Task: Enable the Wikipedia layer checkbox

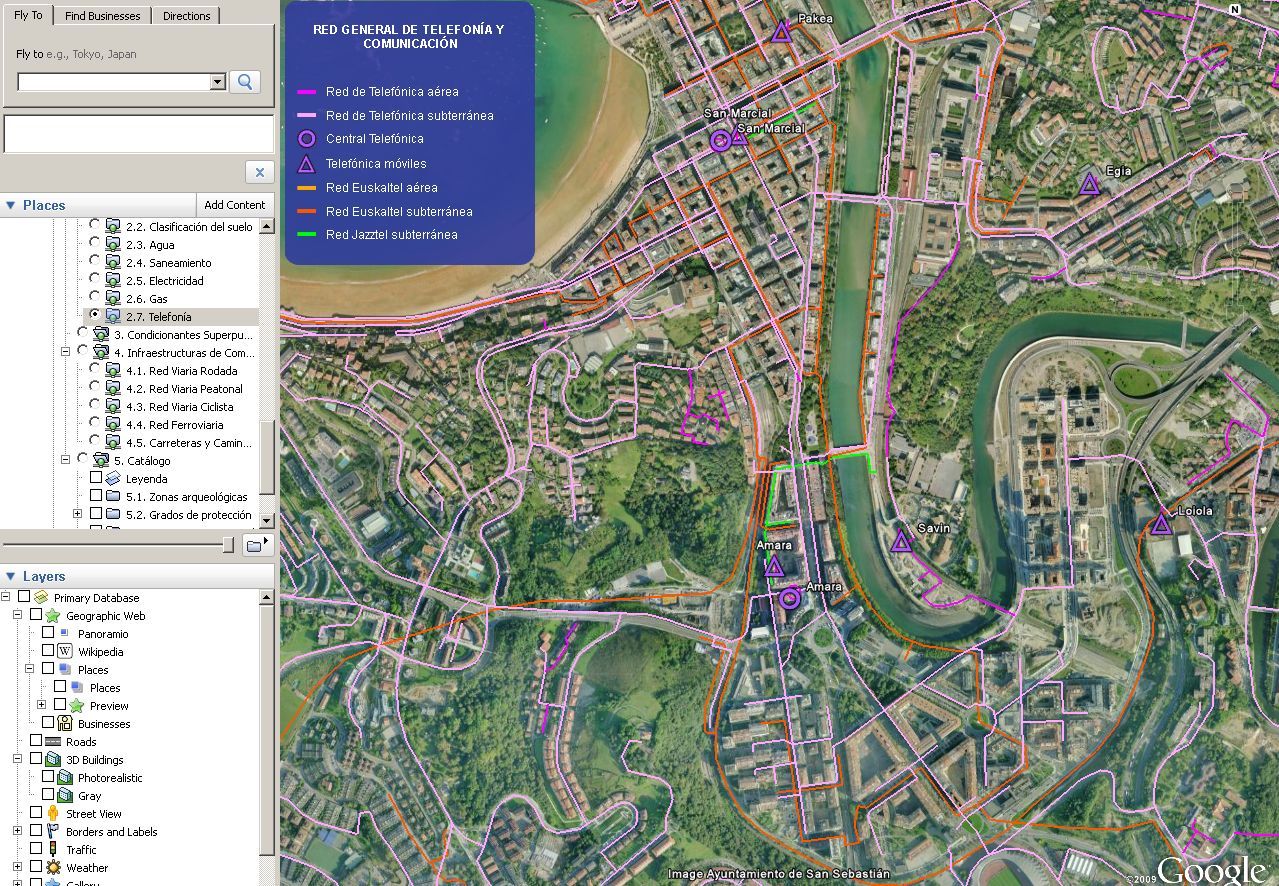Action: 48,652
